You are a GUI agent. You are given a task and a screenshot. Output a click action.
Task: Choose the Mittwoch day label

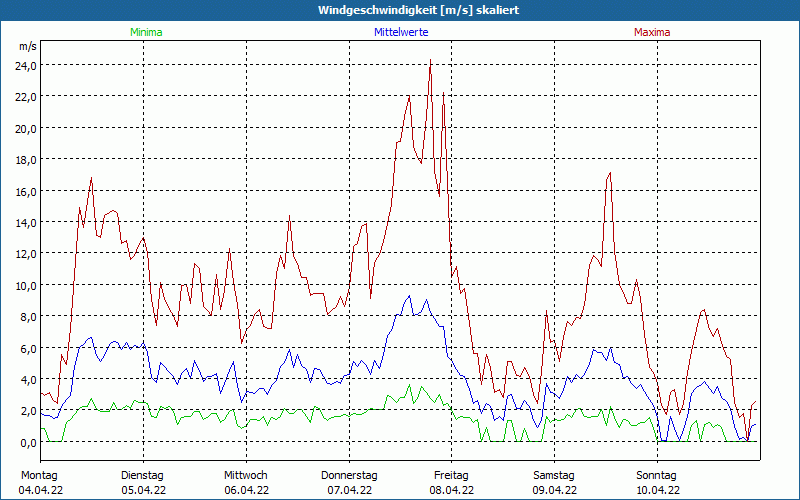(245, 475)
